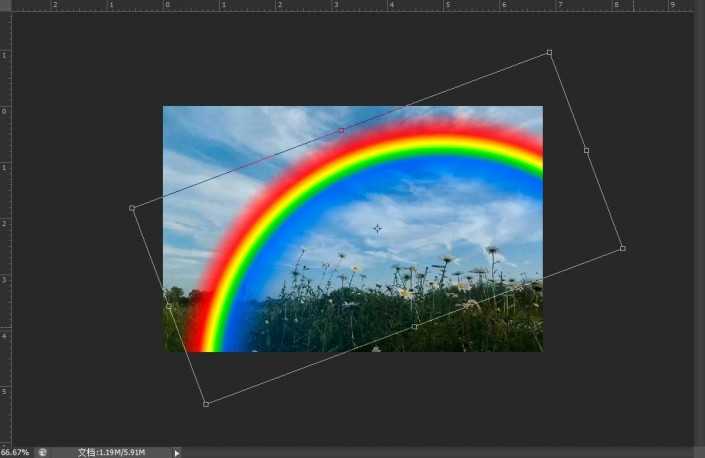Click the right-edge middle transform handle
This screenshot has width=705, height=458.
586,150
